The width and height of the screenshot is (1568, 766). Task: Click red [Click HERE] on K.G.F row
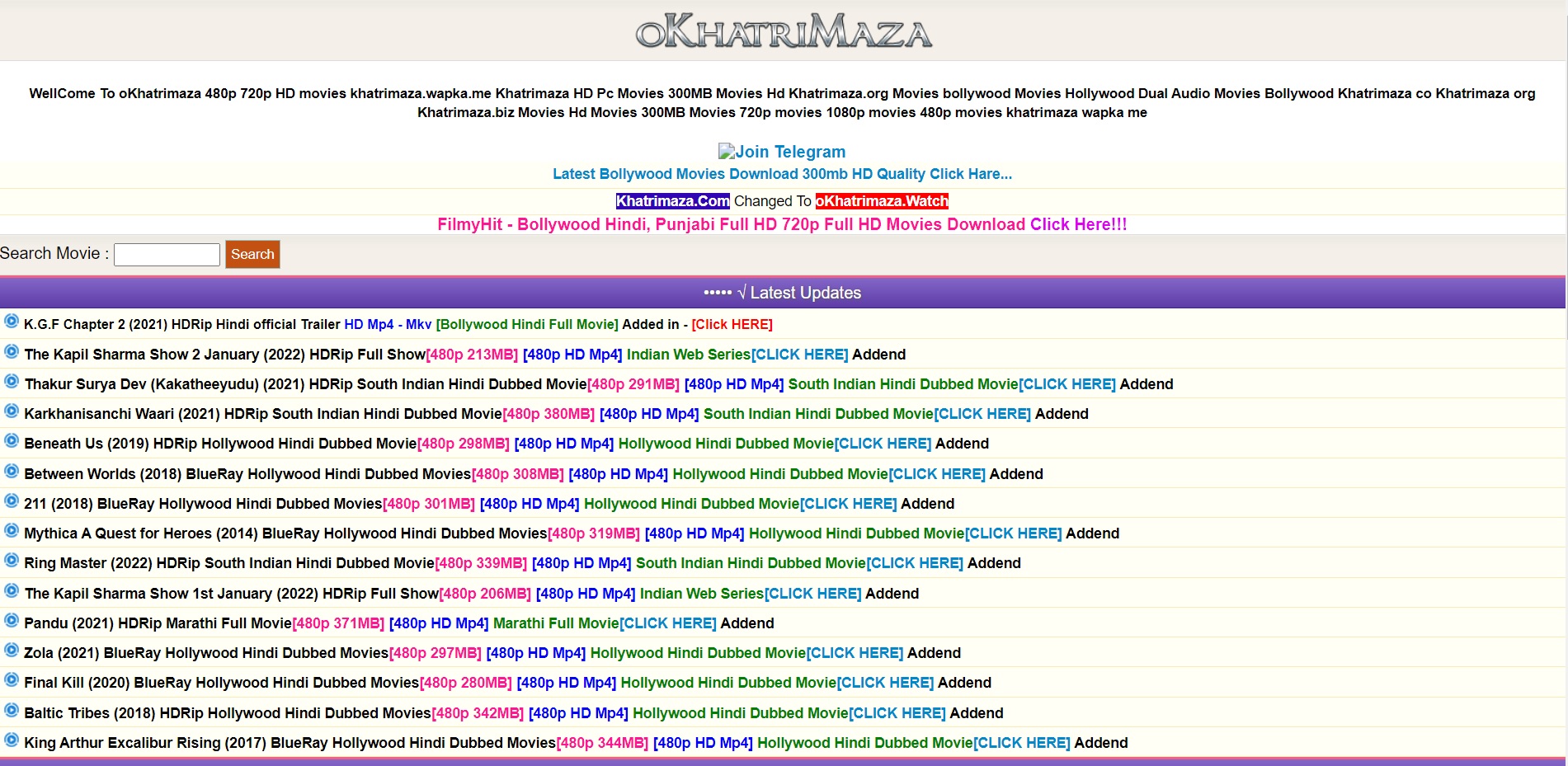coord(732,324)
